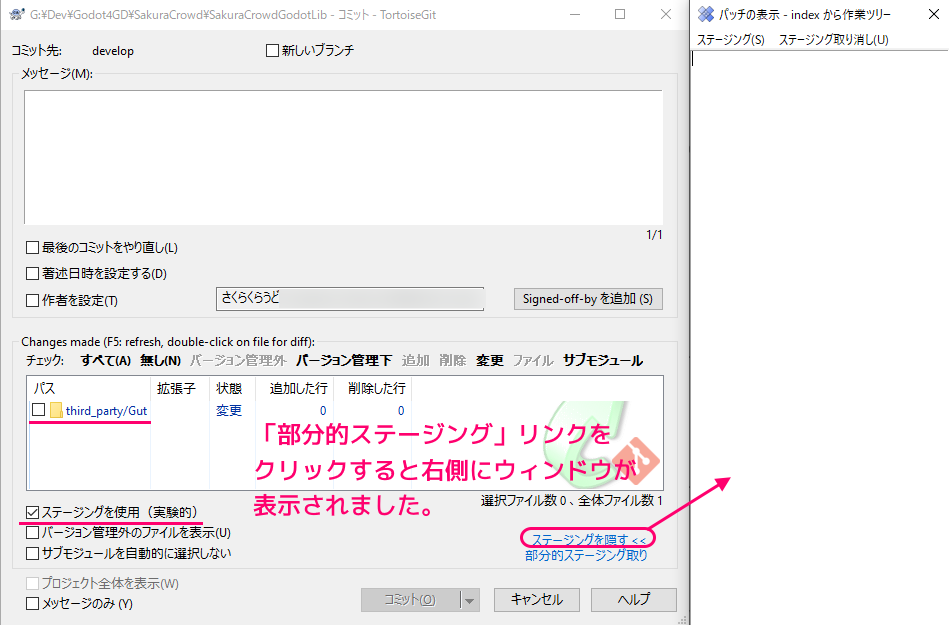Click the キャンセル button
Viewport: 949px width, 625px height.
(536, 600)
